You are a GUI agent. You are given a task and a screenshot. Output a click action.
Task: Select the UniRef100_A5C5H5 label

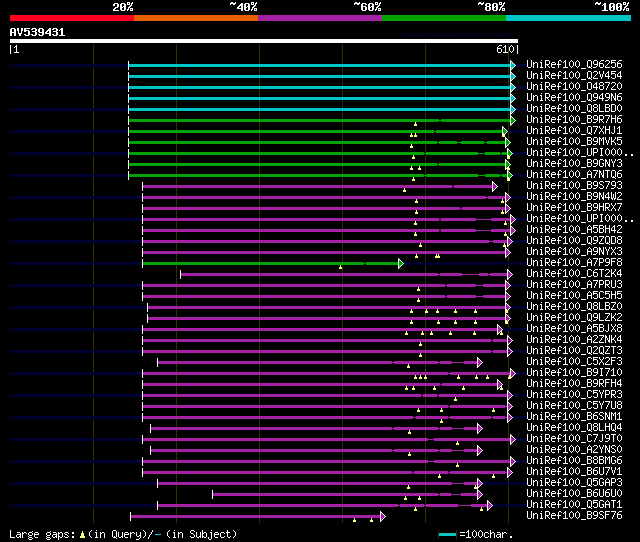[x=574, y=295]
